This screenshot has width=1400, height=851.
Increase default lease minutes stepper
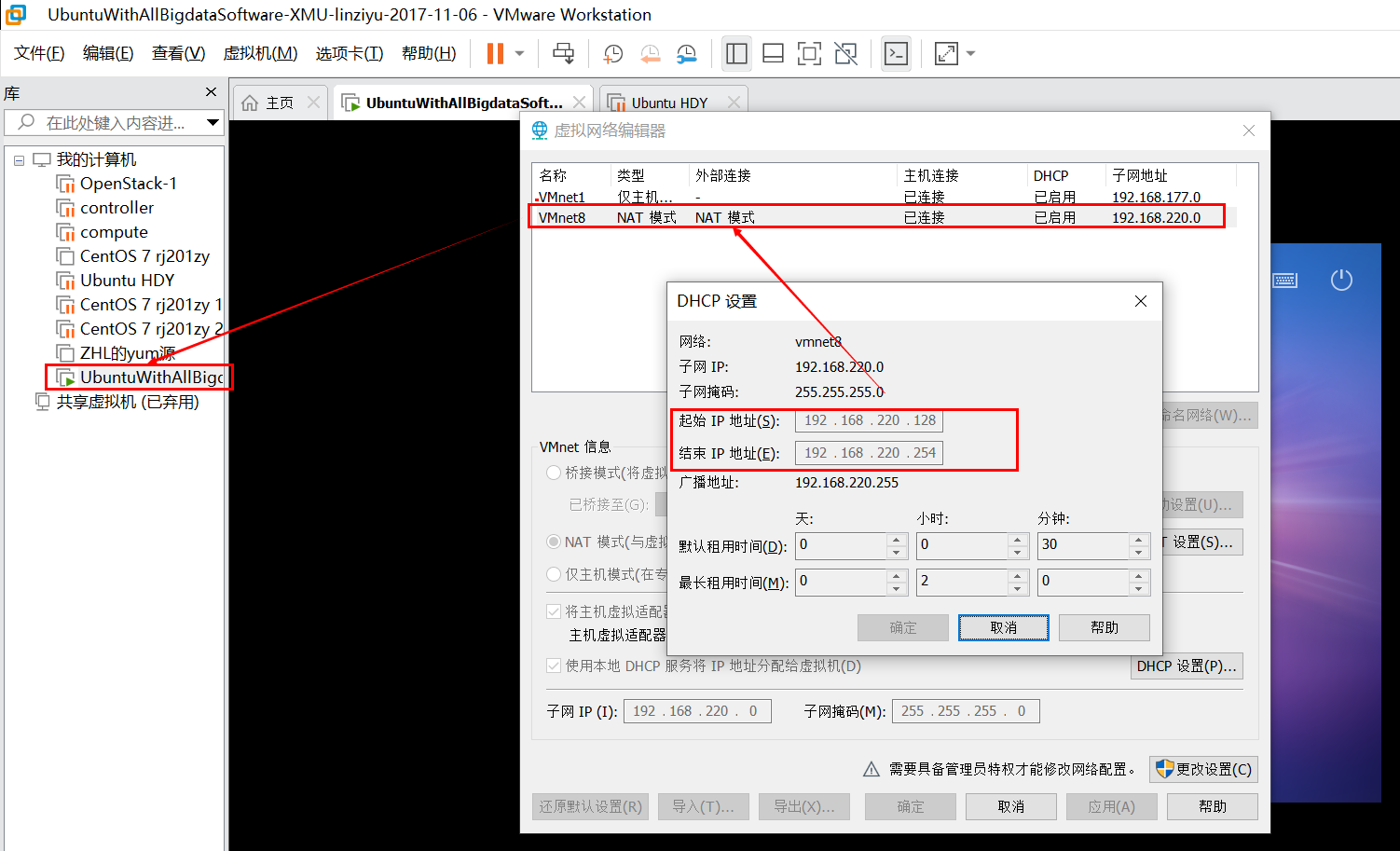click(1138, 539)
